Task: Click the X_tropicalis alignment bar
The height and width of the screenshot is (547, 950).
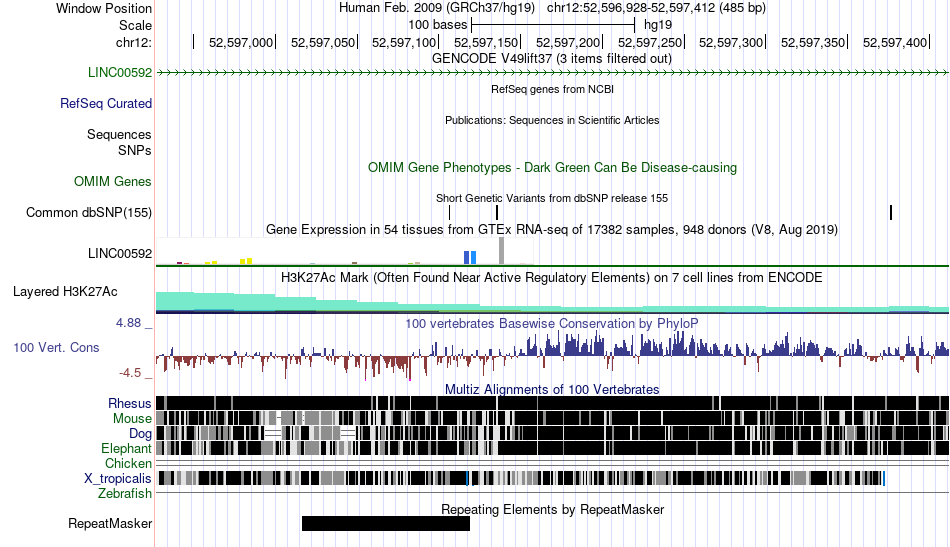Action: click(x=521, y=479)
